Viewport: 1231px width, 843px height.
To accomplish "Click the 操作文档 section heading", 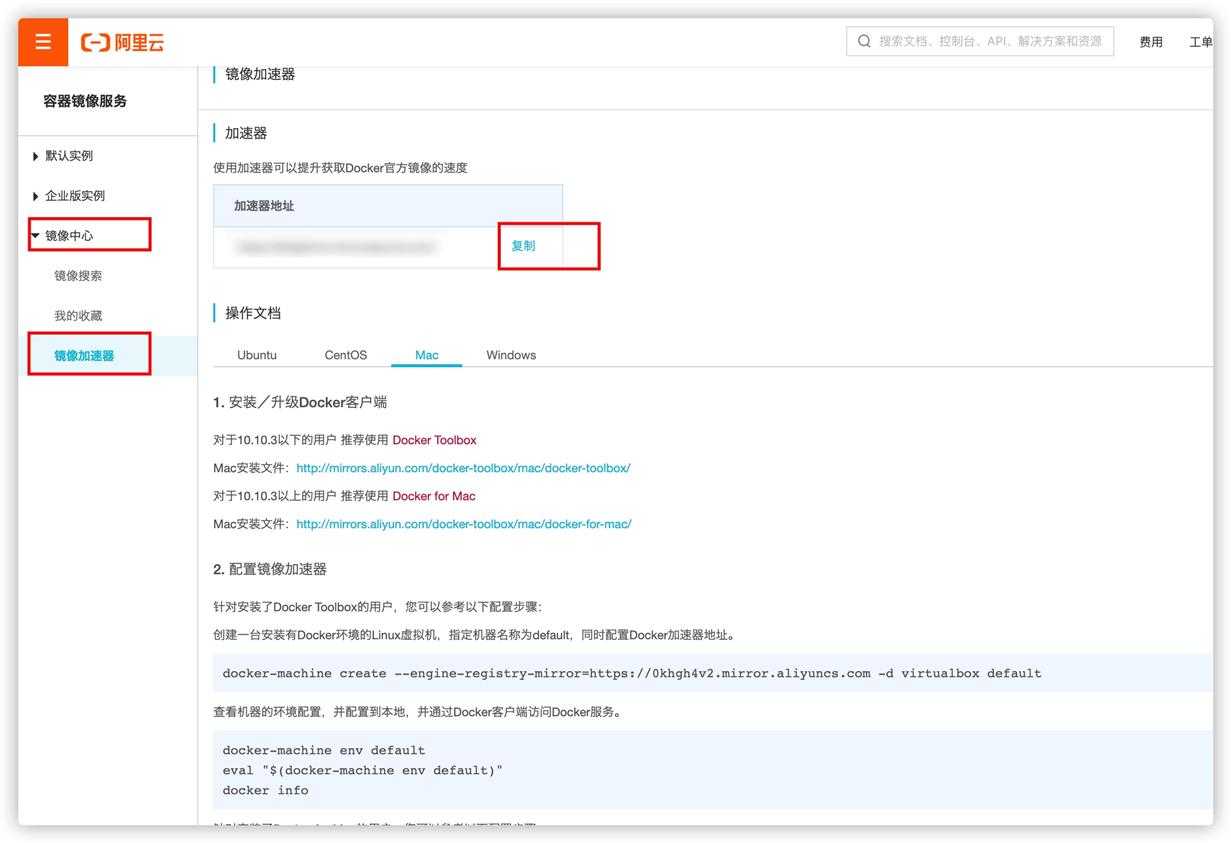I will 253,313.
